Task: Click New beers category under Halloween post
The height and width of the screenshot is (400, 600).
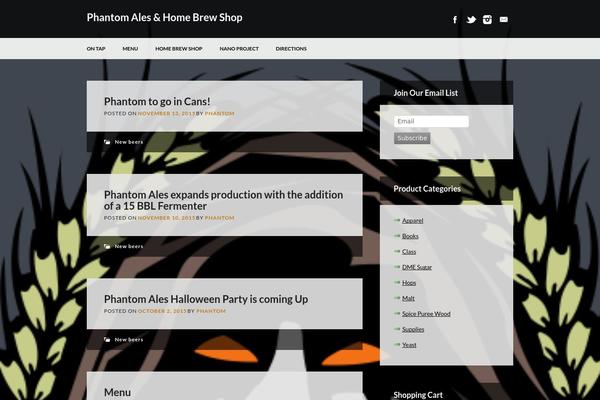Action: point(129,340)
